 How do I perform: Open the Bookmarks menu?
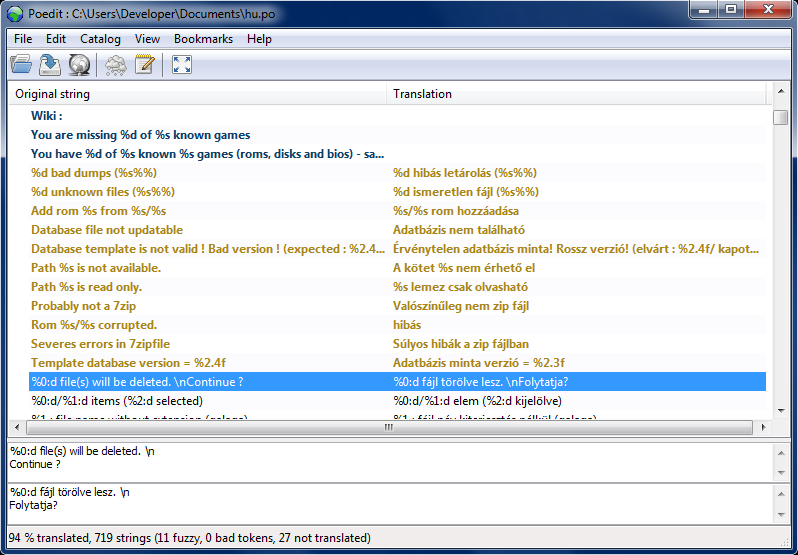click(203, 39)
